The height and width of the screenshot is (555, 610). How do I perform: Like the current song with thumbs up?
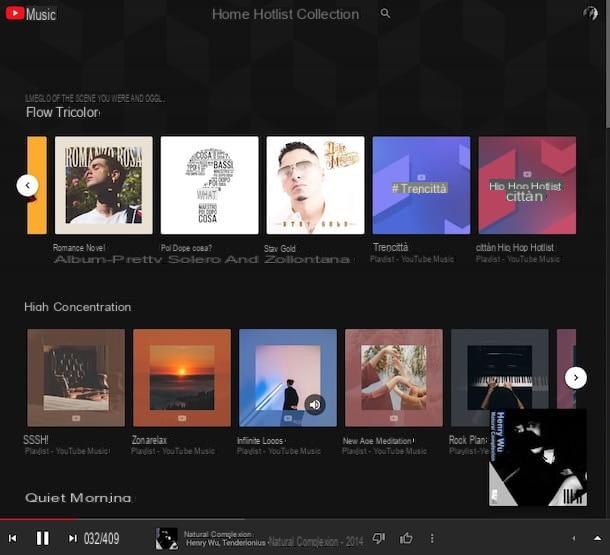[x=406, y=538]
